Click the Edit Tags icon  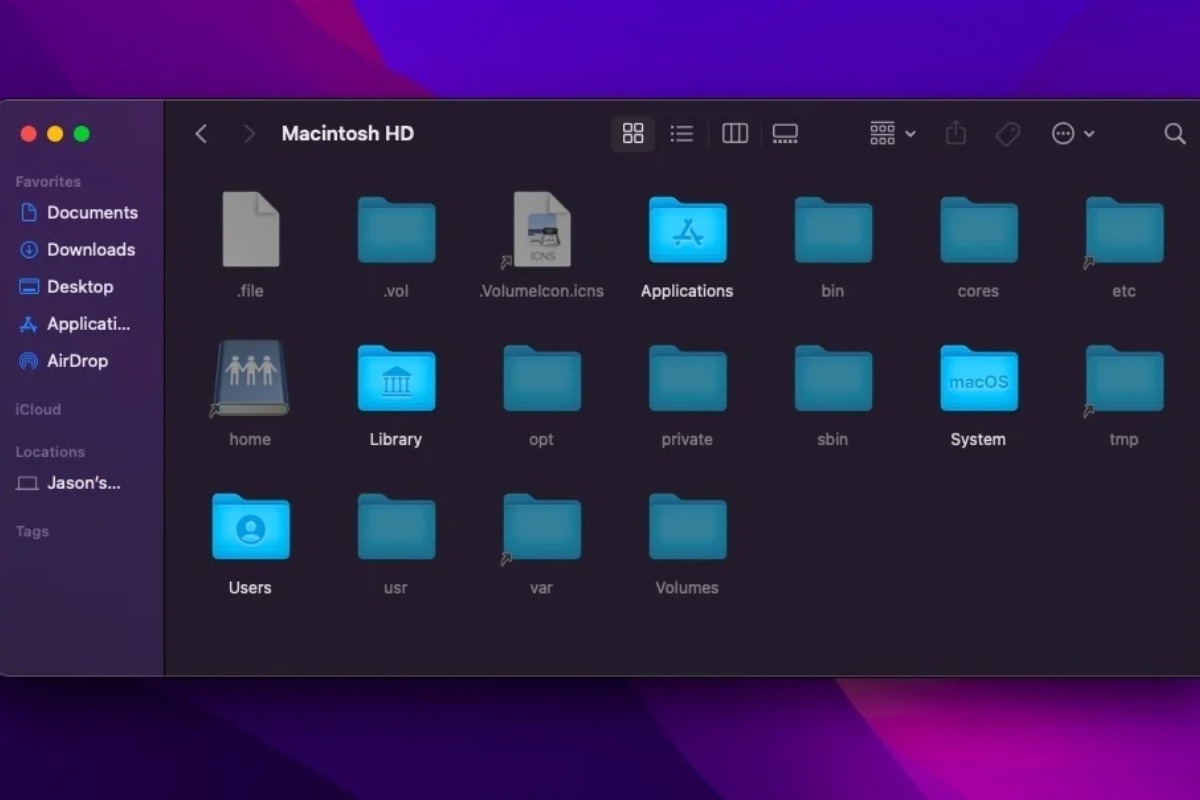click(1008, 134)
